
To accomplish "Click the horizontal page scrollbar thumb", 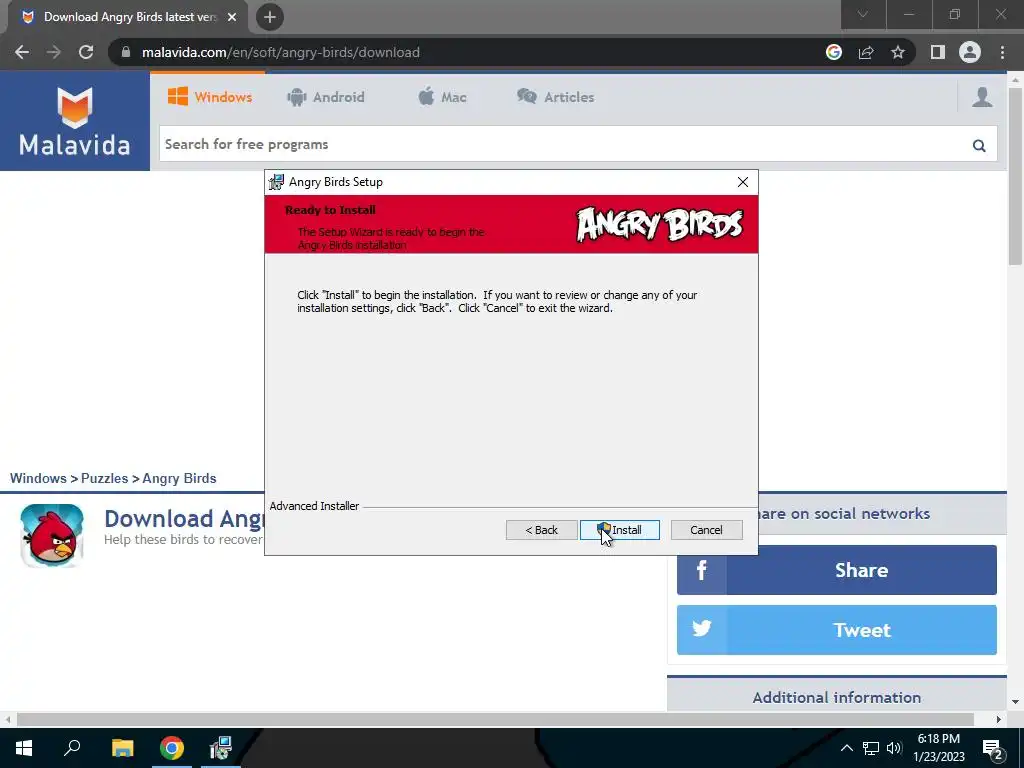I will click(495, 719).
